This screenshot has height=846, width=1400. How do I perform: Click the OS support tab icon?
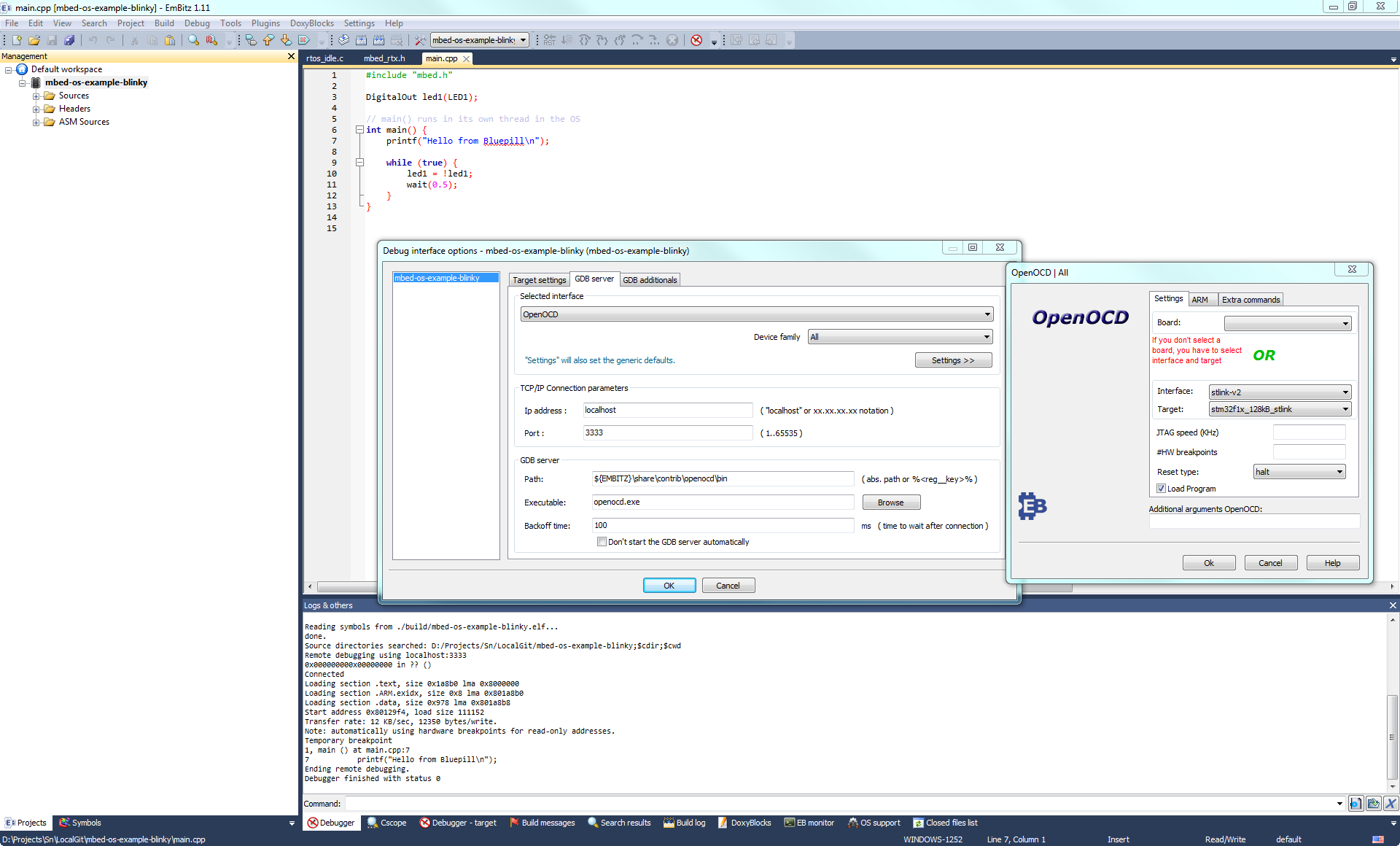point(852,823)
